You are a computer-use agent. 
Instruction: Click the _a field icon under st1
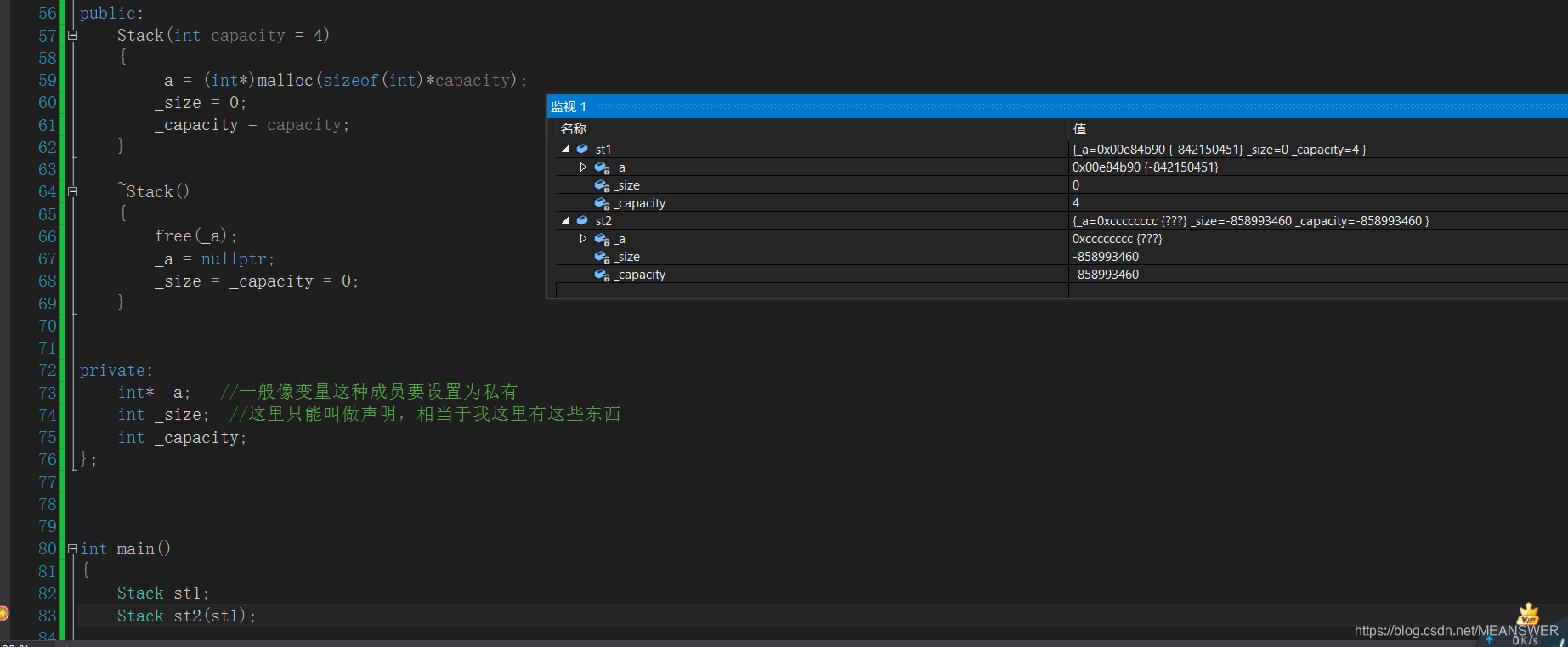[602, 167]
